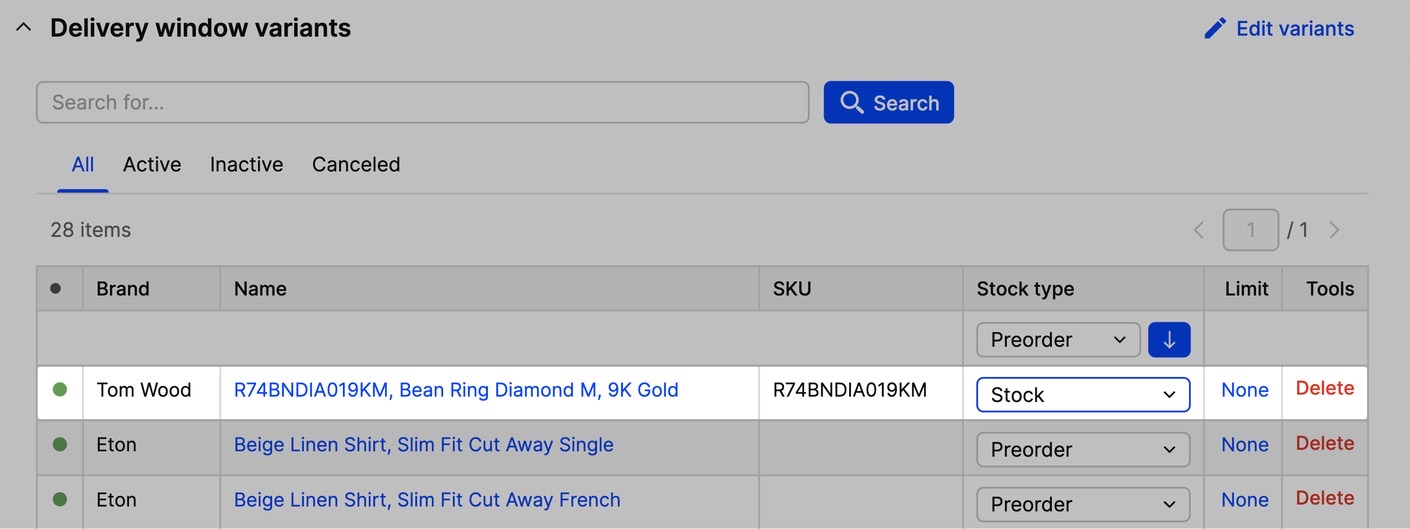Click the pencil icon beside Edit variants
1410x529 pixels.
pyautogui.click(x=1215, y=28)
